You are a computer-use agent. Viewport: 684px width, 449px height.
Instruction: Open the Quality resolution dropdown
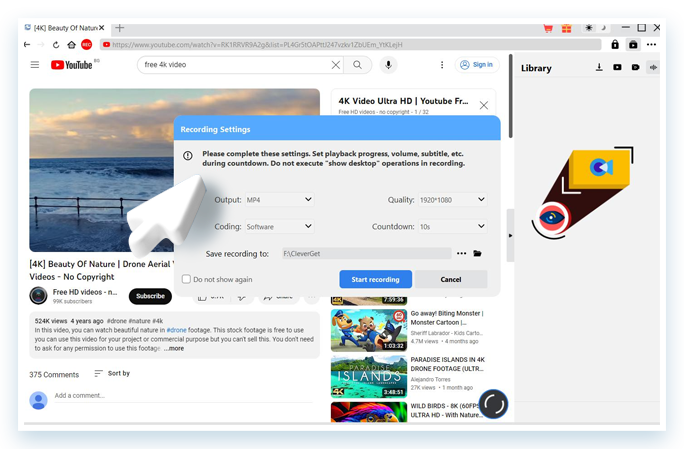pos(453,200)
